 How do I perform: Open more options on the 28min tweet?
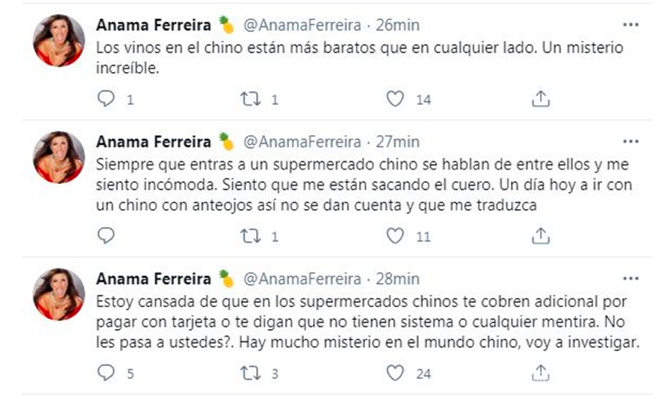coord(630,279)
